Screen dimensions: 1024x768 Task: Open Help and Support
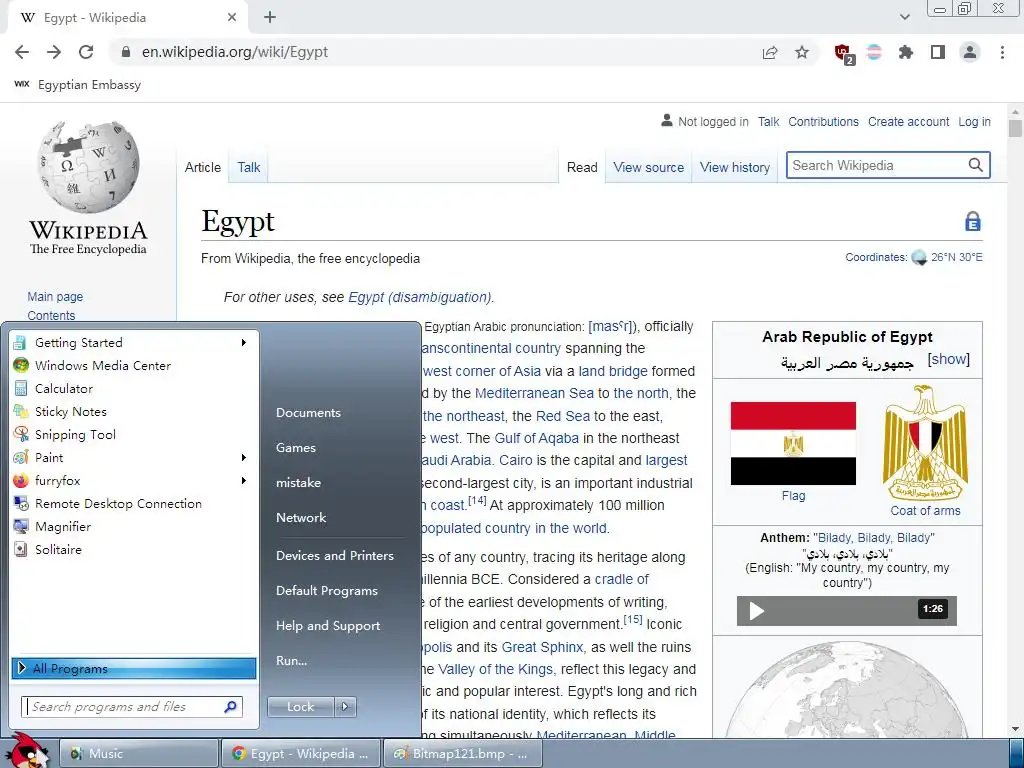[328, 626]
